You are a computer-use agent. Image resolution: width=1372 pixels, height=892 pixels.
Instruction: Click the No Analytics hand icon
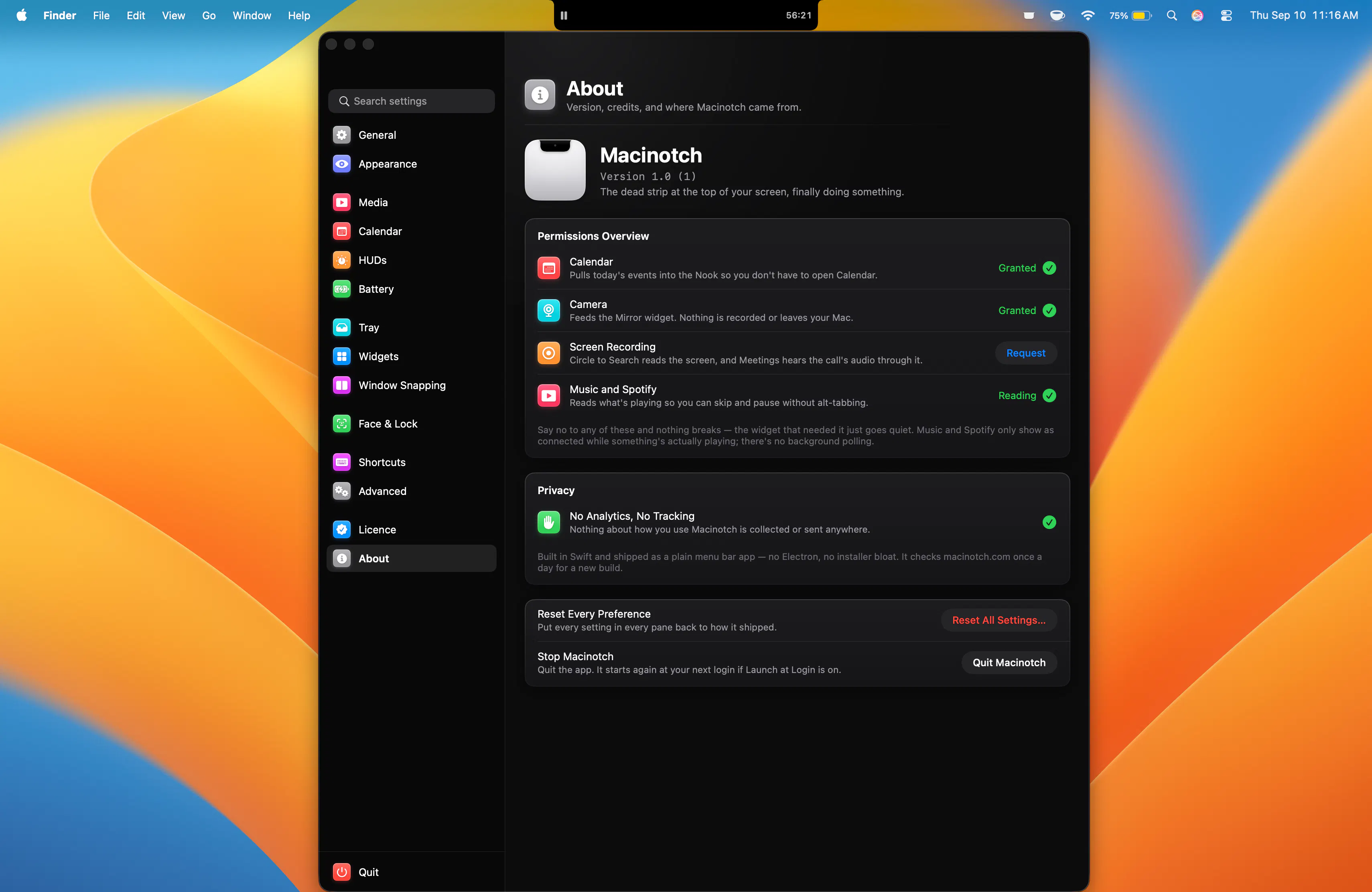549,523
